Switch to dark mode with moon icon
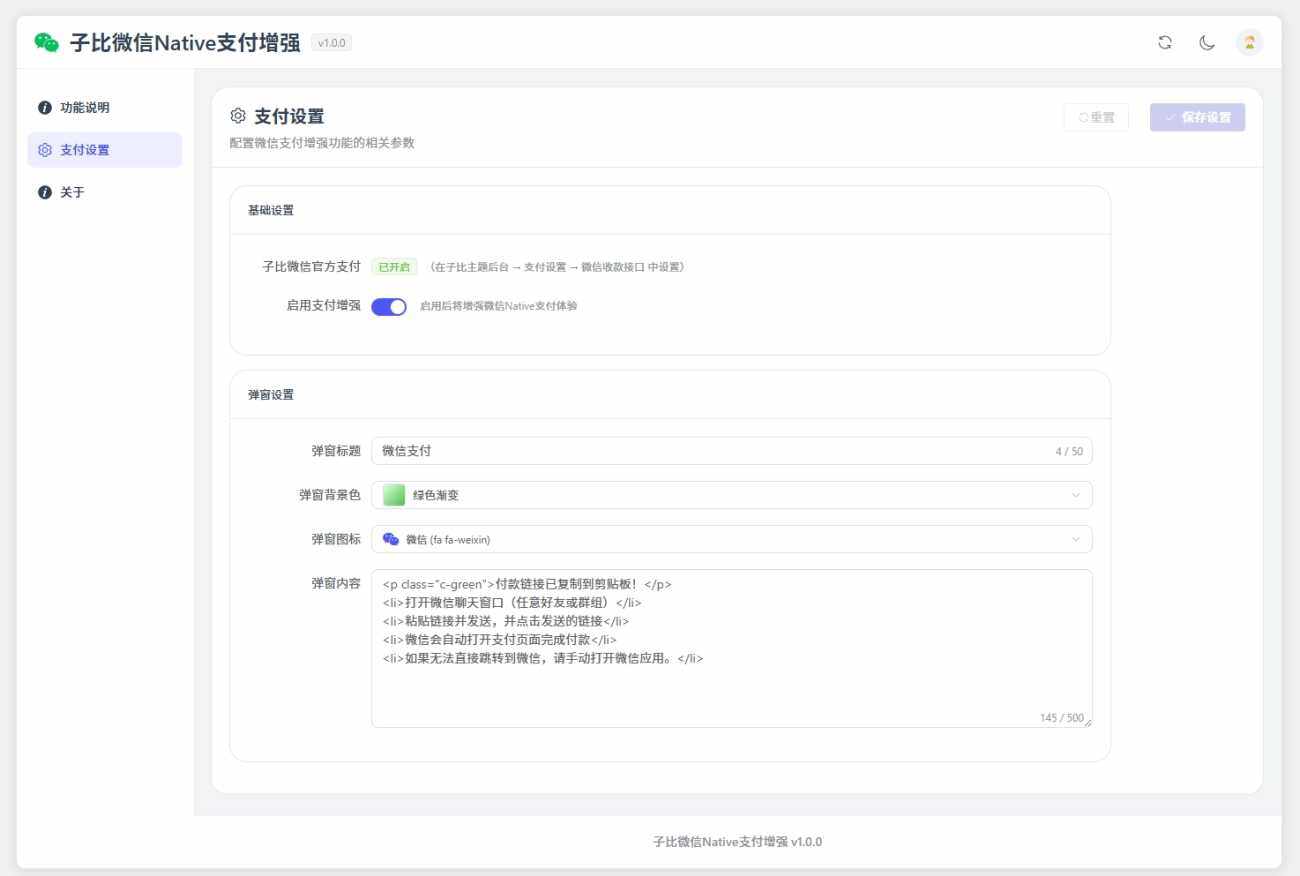The height and width of the screenshot is (876, 1300). pyautogui.click(x=1207, y=42)
